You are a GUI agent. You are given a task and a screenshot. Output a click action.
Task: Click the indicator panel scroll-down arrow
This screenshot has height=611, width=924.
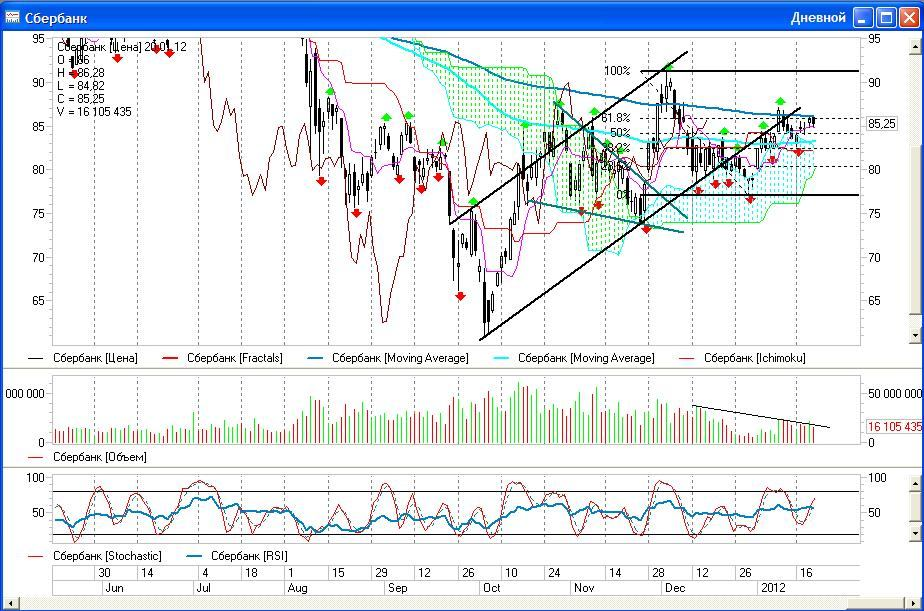(915, 533)
